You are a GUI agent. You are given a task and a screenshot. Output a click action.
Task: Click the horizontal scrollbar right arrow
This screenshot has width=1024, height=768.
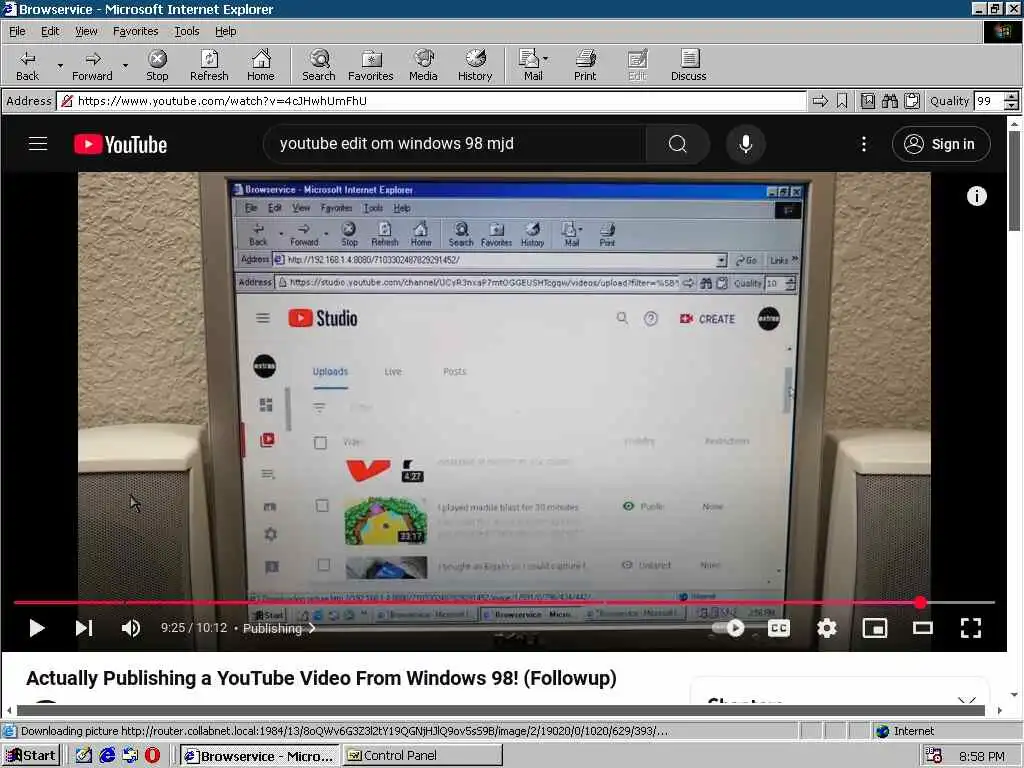coord(1000,711)
